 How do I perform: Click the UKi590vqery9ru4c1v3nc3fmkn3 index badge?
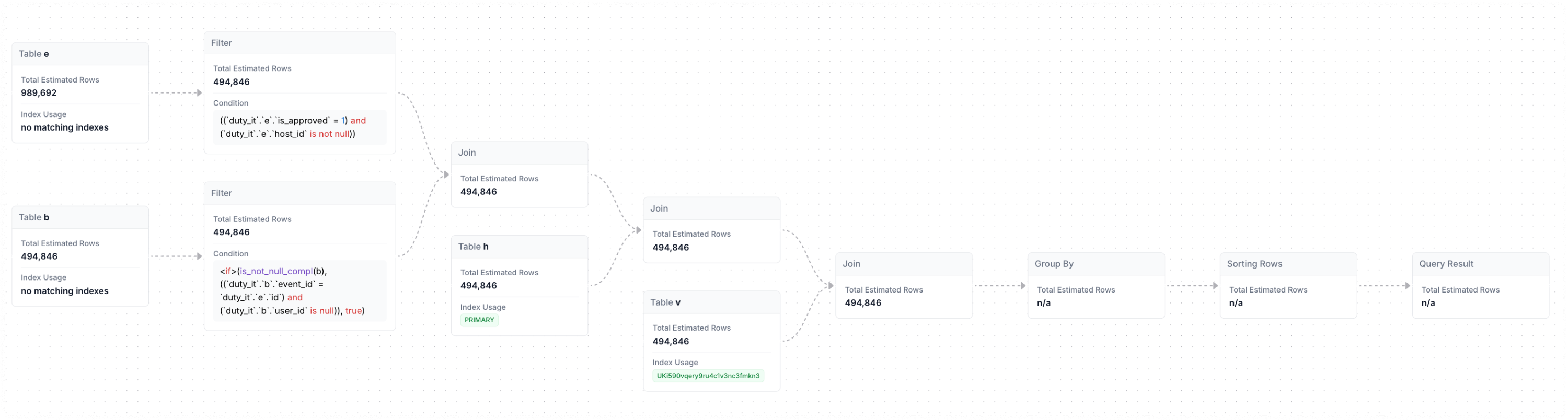click(x=708, y=376)
